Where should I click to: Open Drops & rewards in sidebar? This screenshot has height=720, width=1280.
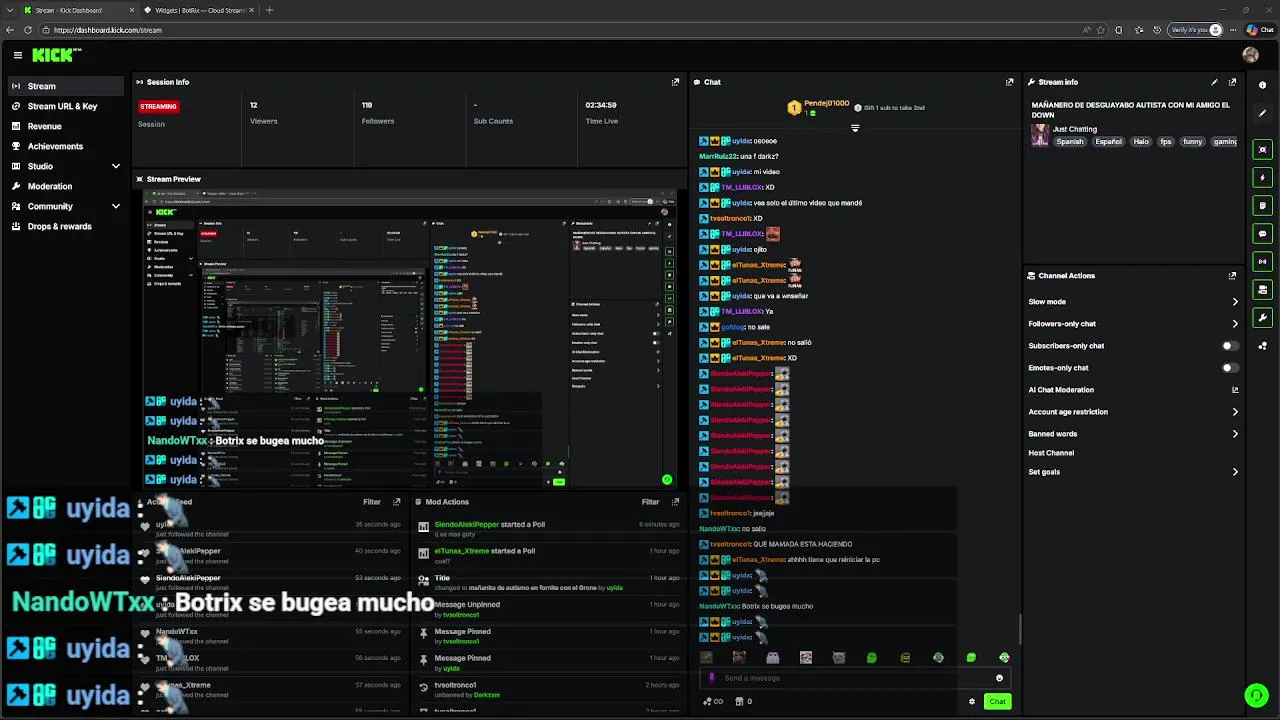(x=66, y=226)
